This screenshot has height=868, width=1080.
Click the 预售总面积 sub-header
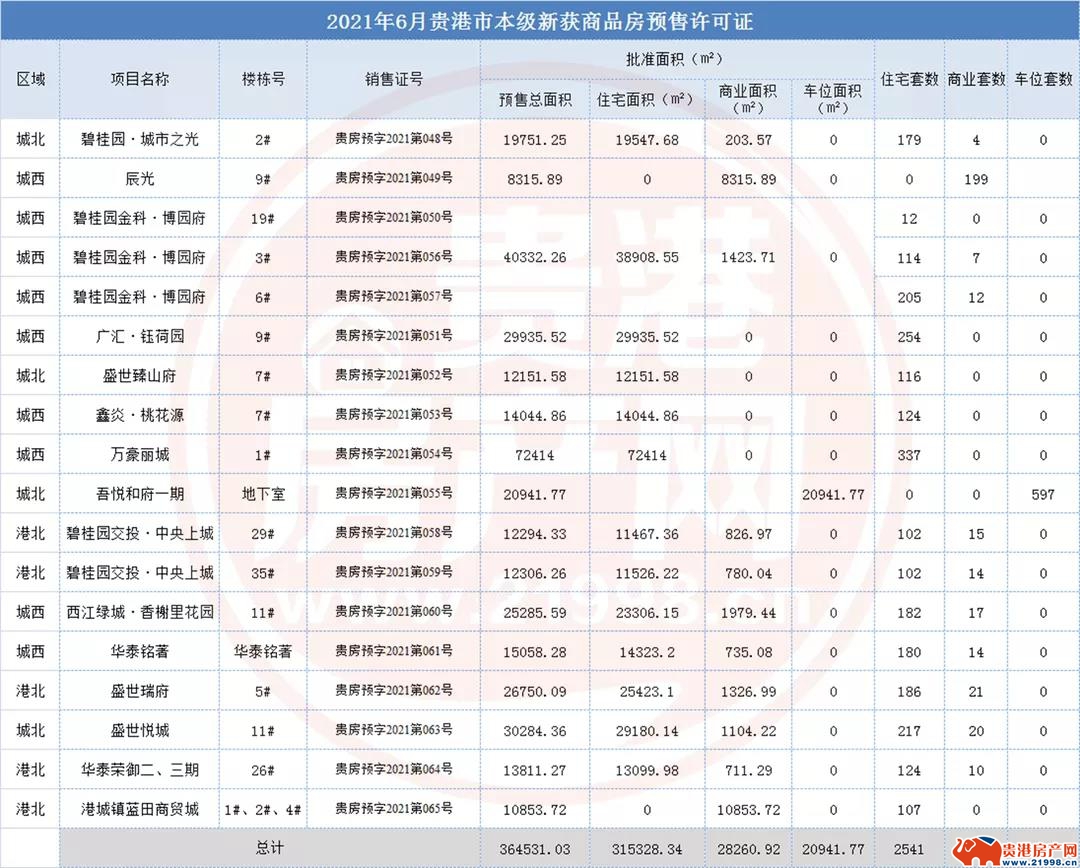[x=535, y=100]
